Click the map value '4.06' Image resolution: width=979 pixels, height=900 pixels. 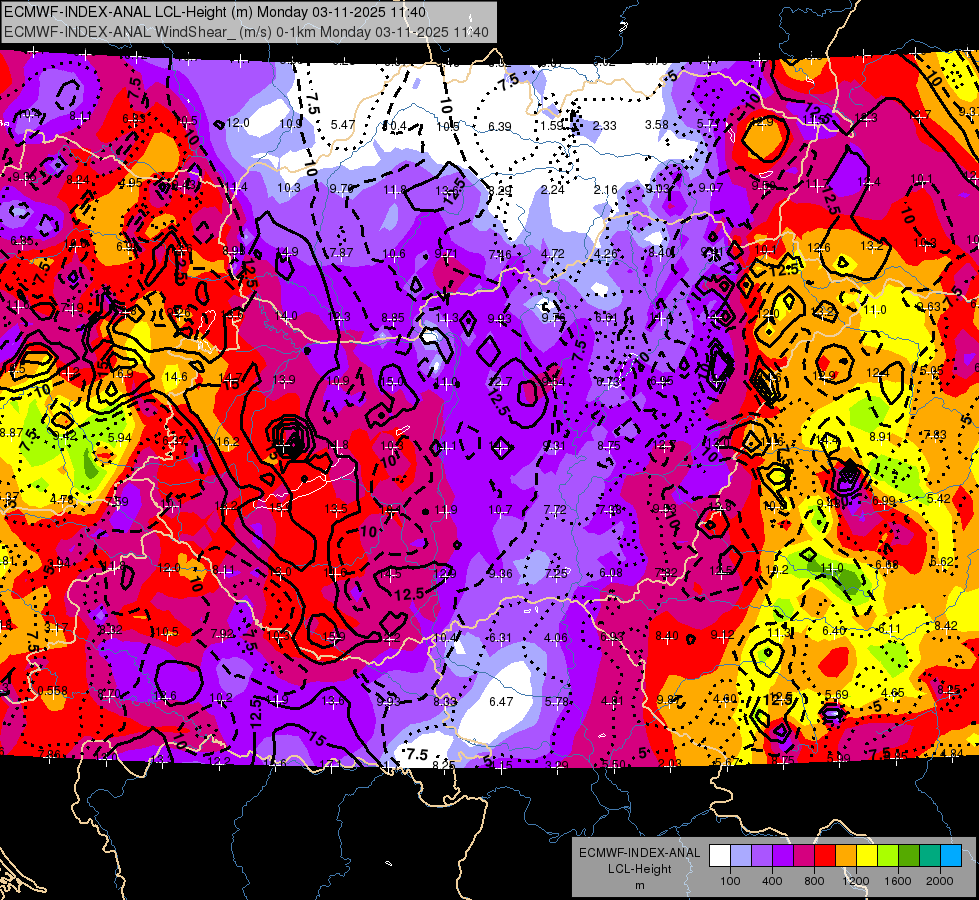(x=556, y=638)
